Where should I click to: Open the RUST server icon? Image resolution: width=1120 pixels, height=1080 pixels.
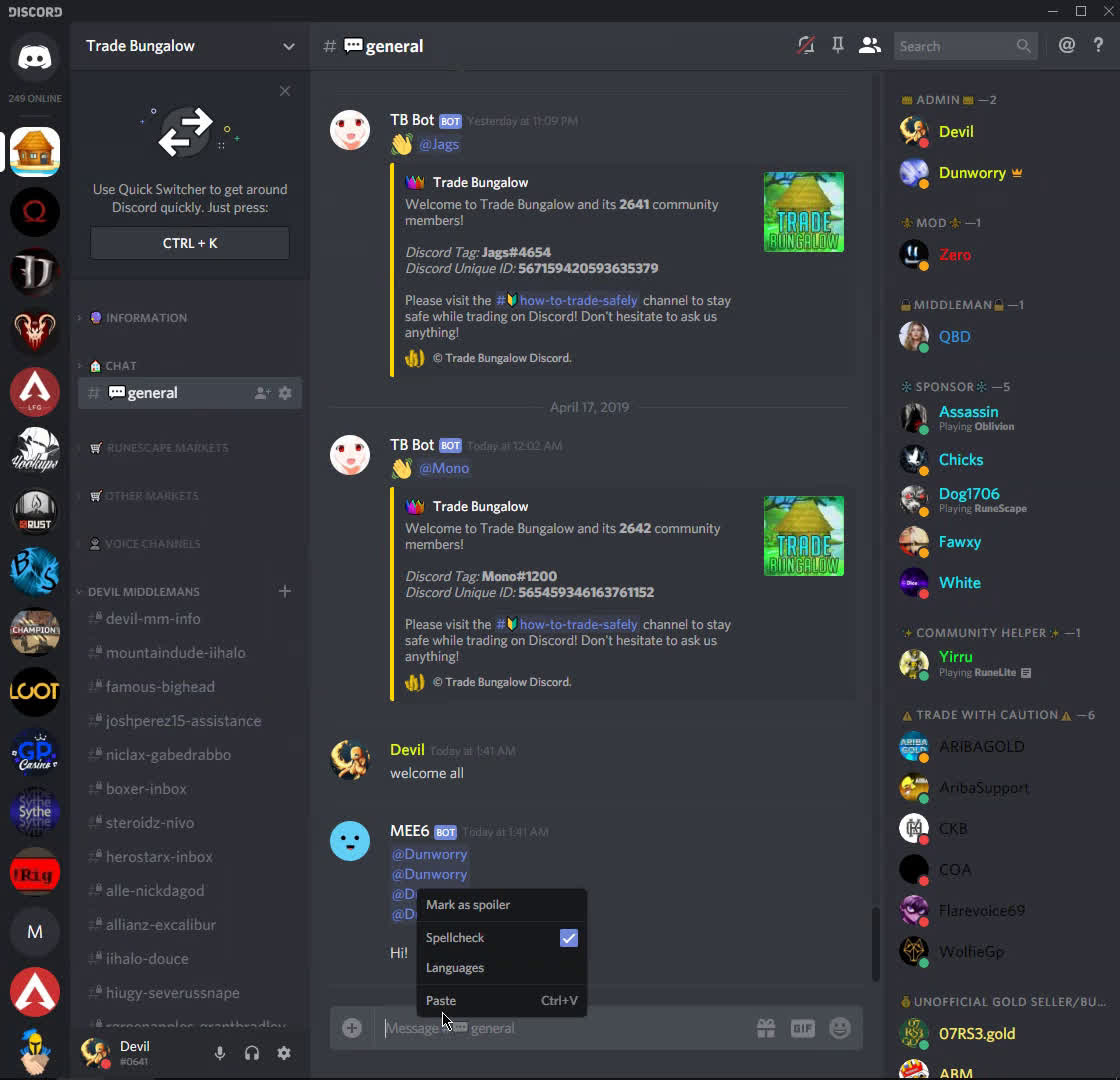(34, 512)
